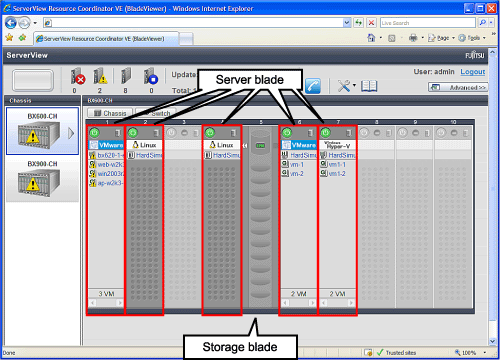500x360 pixels.
Task: Click the Advanced view button
Action: pyautogui.click(x=458, y=87)
